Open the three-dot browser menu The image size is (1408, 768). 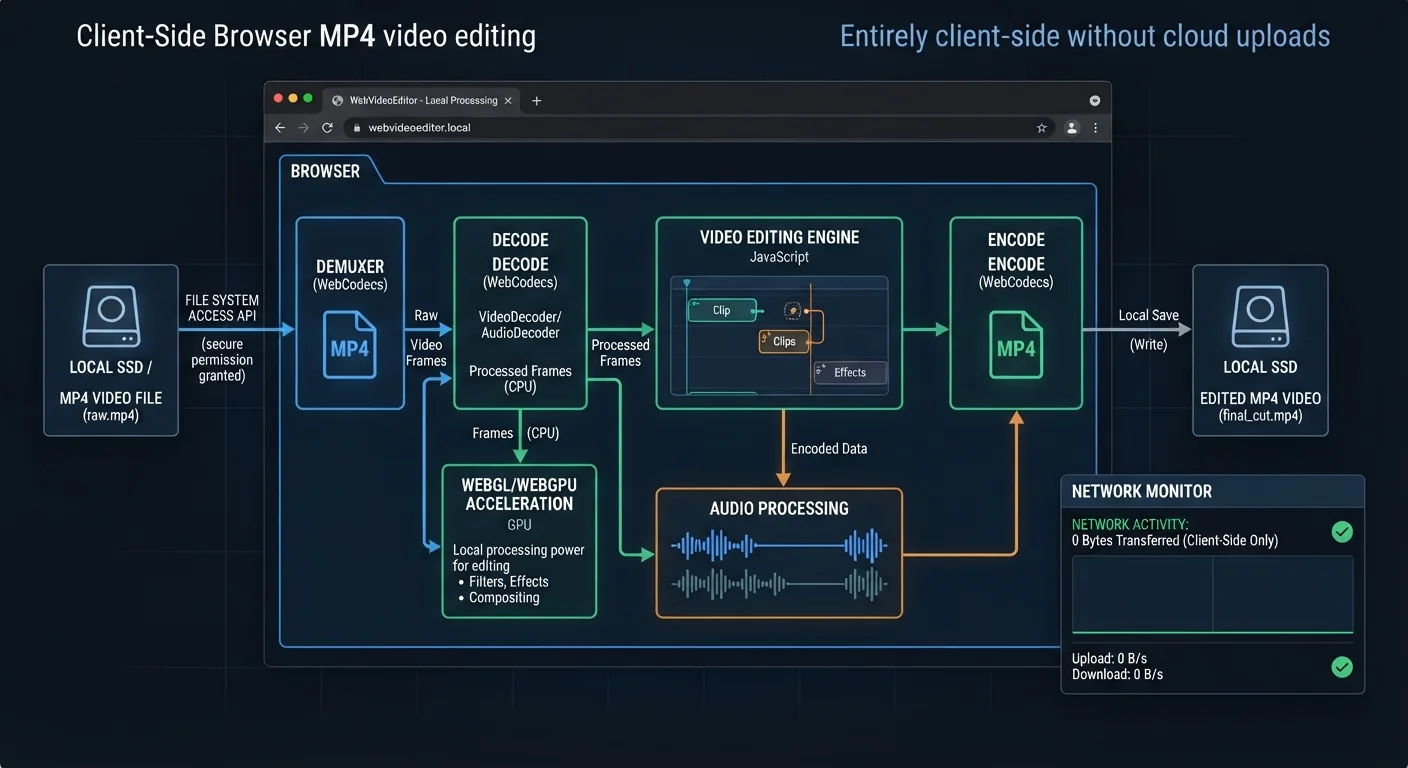[x=1096, y=128]
